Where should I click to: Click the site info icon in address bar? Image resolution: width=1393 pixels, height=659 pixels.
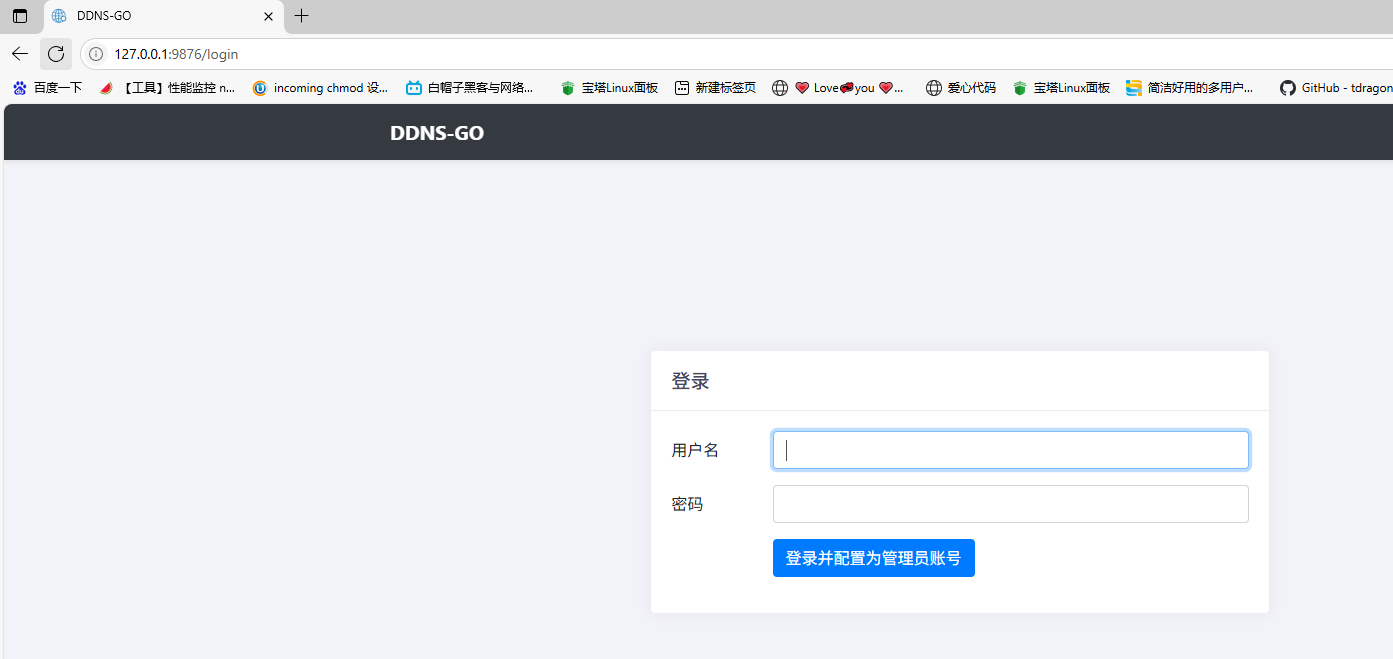pos(96,54)
